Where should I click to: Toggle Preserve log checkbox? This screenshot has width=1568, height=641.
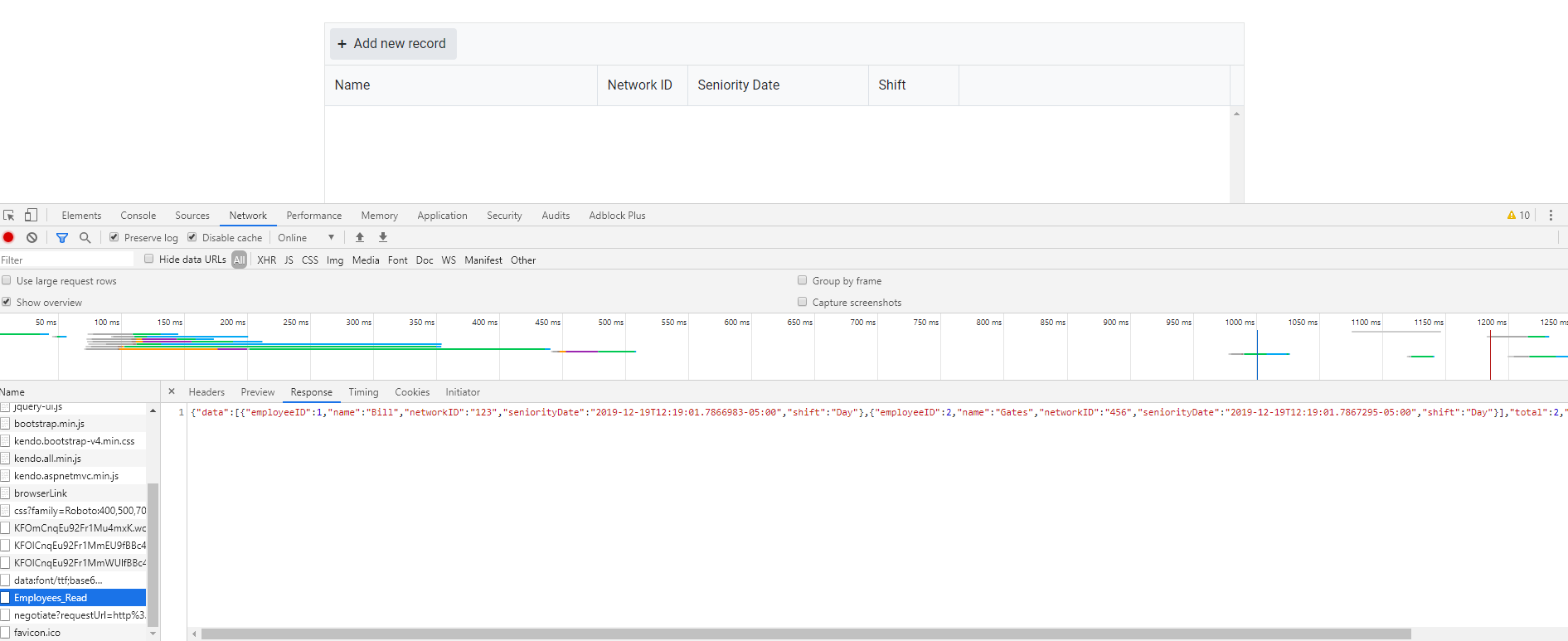pos(114,237)
